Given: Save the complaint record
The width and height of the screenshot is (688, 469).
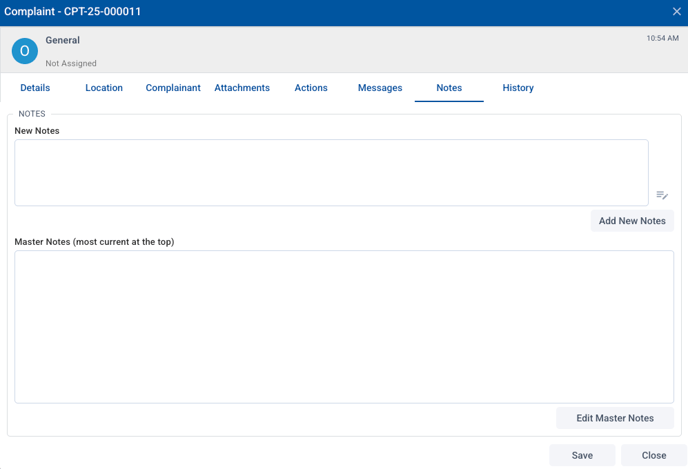Looking at the screenshot, I should pyautogui.click(x=582, y=455).
